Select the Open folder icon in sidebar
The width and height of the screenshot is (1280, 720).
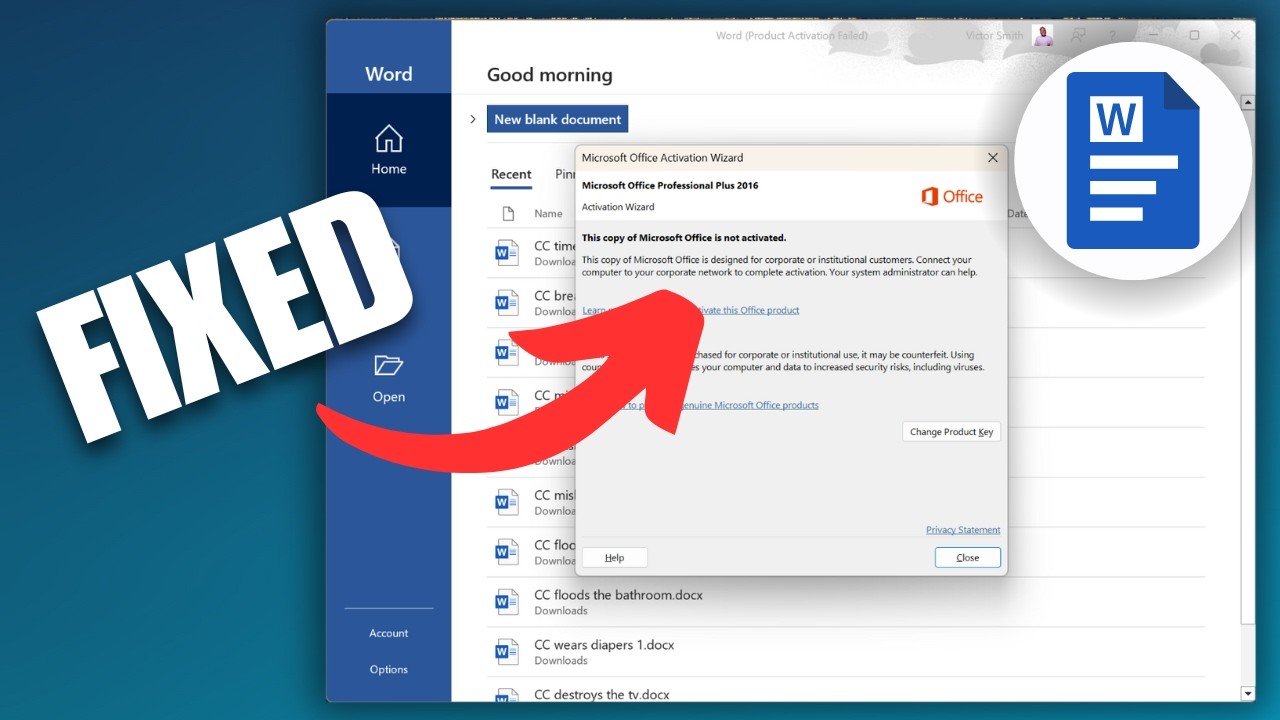pyautogui.click(x=388, y=365)
